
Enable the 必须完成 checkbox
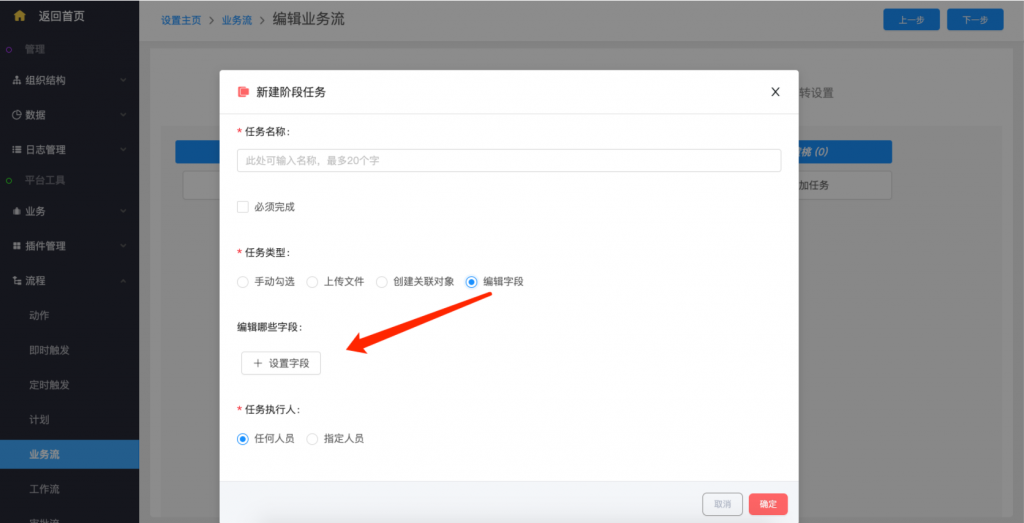click(242, 207)
